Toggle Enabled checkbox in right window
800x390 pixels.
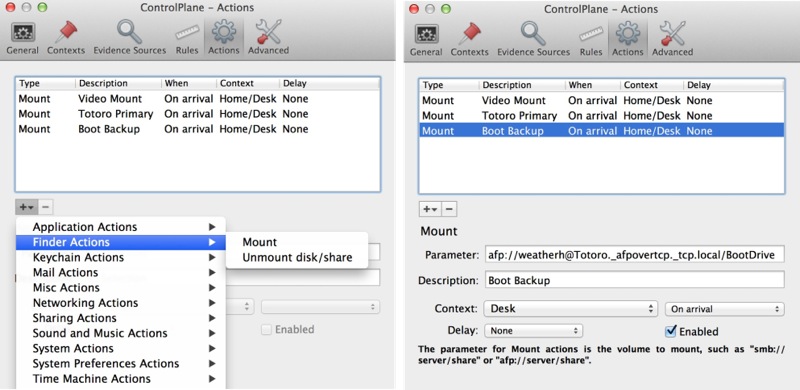click(x=671, y=332)
